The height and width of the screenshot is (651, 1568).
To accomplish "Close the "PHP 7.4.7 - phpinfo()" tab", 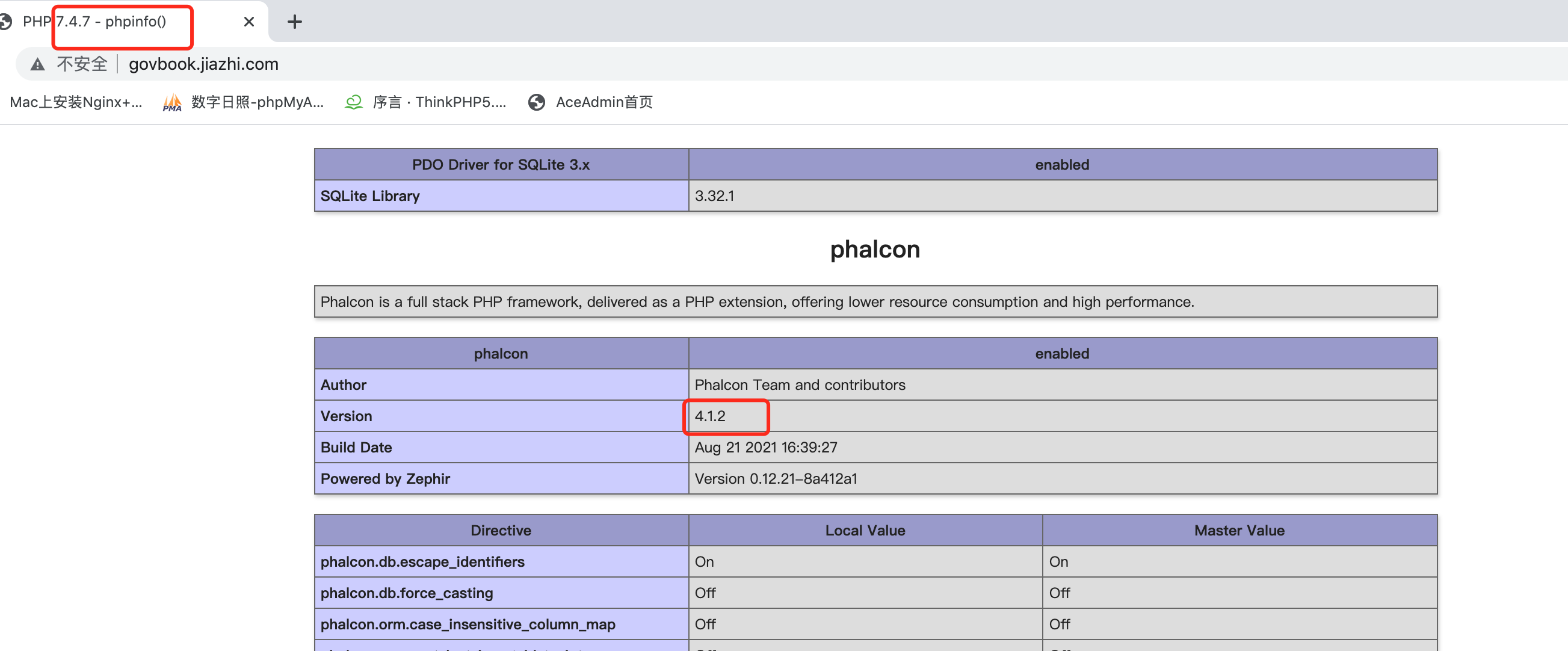I will coord(248,21).
